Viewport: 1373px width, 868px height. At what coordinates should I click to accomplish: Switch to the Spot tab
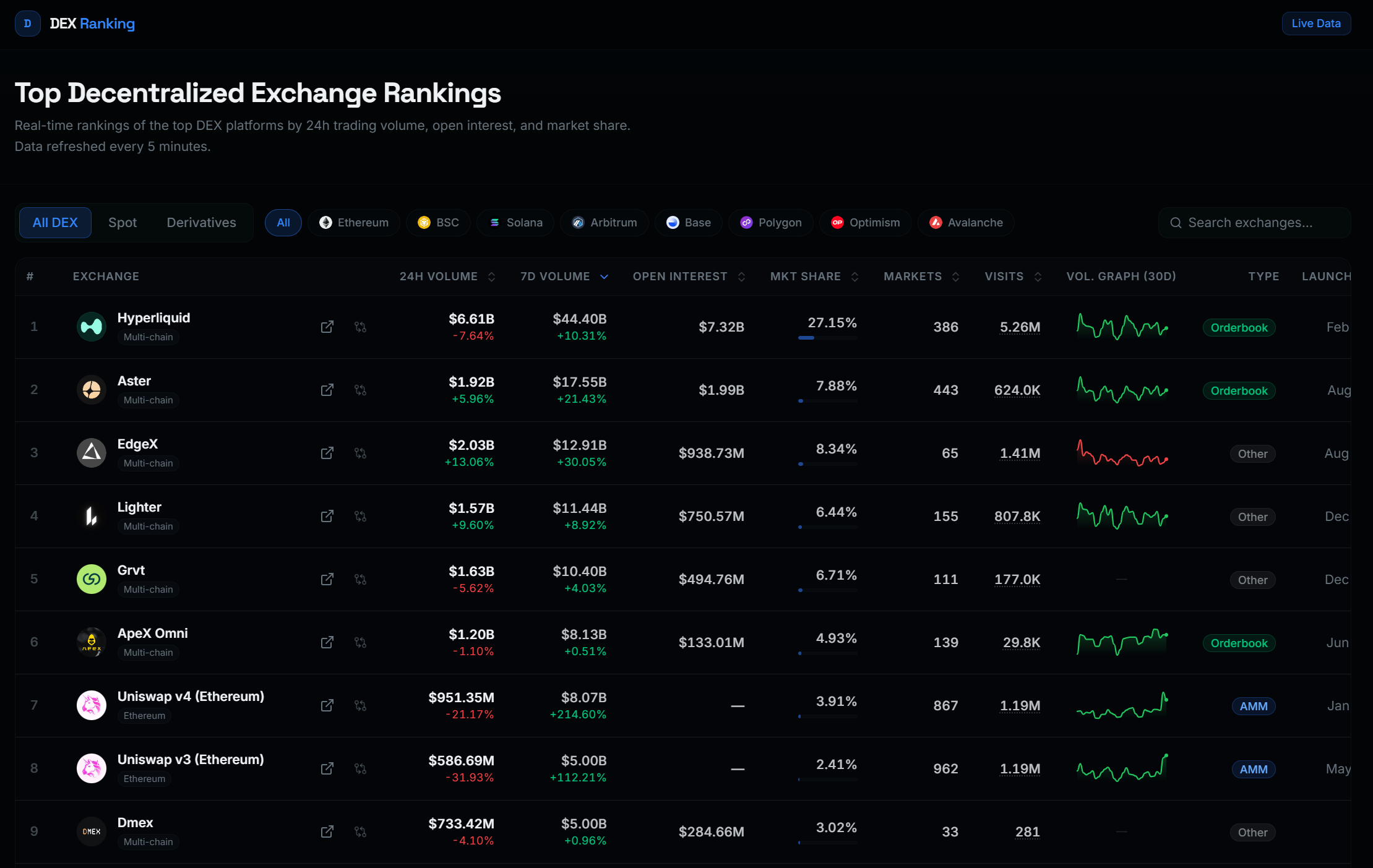123,223
